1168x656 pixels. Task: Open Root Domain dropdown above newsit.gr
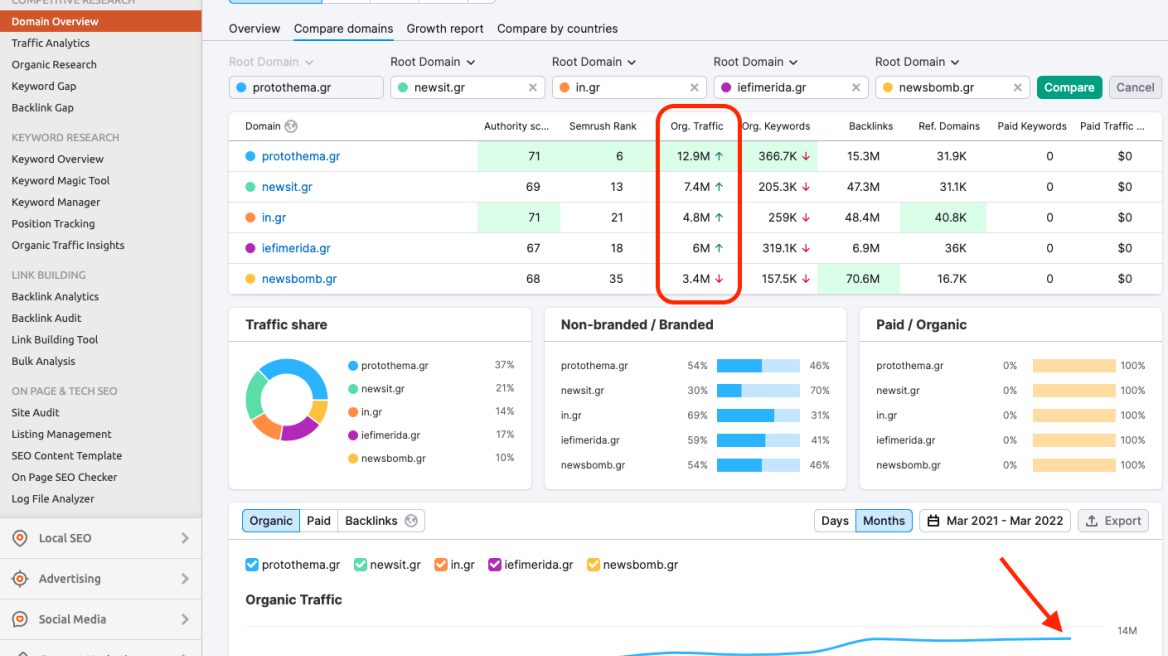tap(433, 62)
